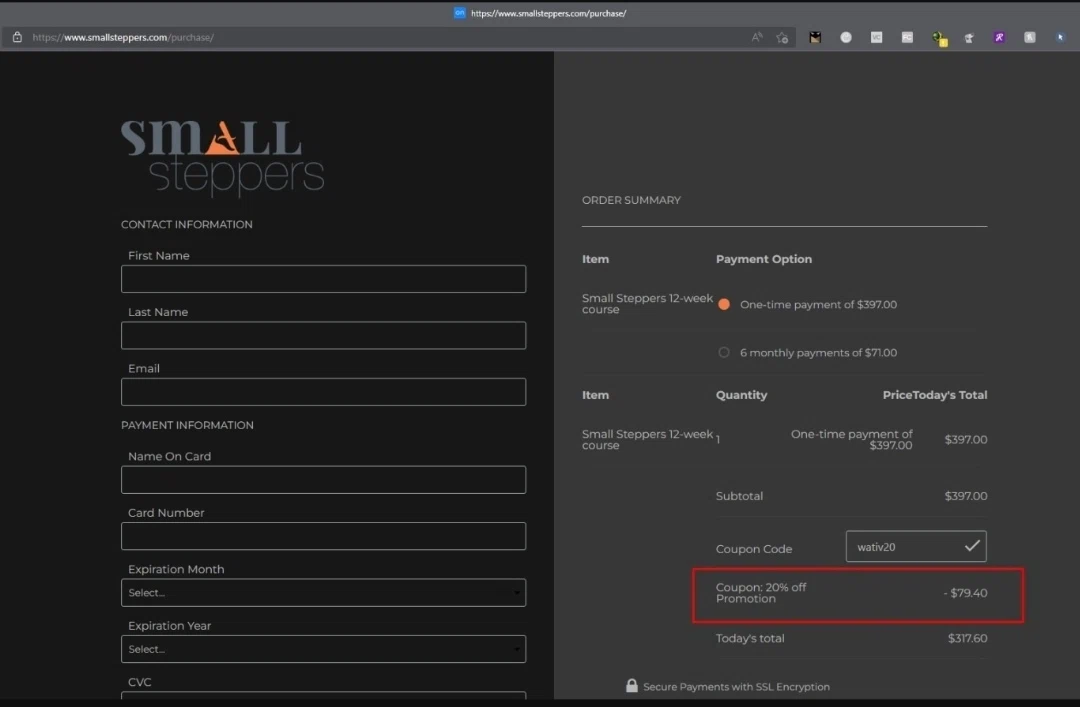Click the Last Name input field
The image size is (1080, 707).
coord(323,336)
